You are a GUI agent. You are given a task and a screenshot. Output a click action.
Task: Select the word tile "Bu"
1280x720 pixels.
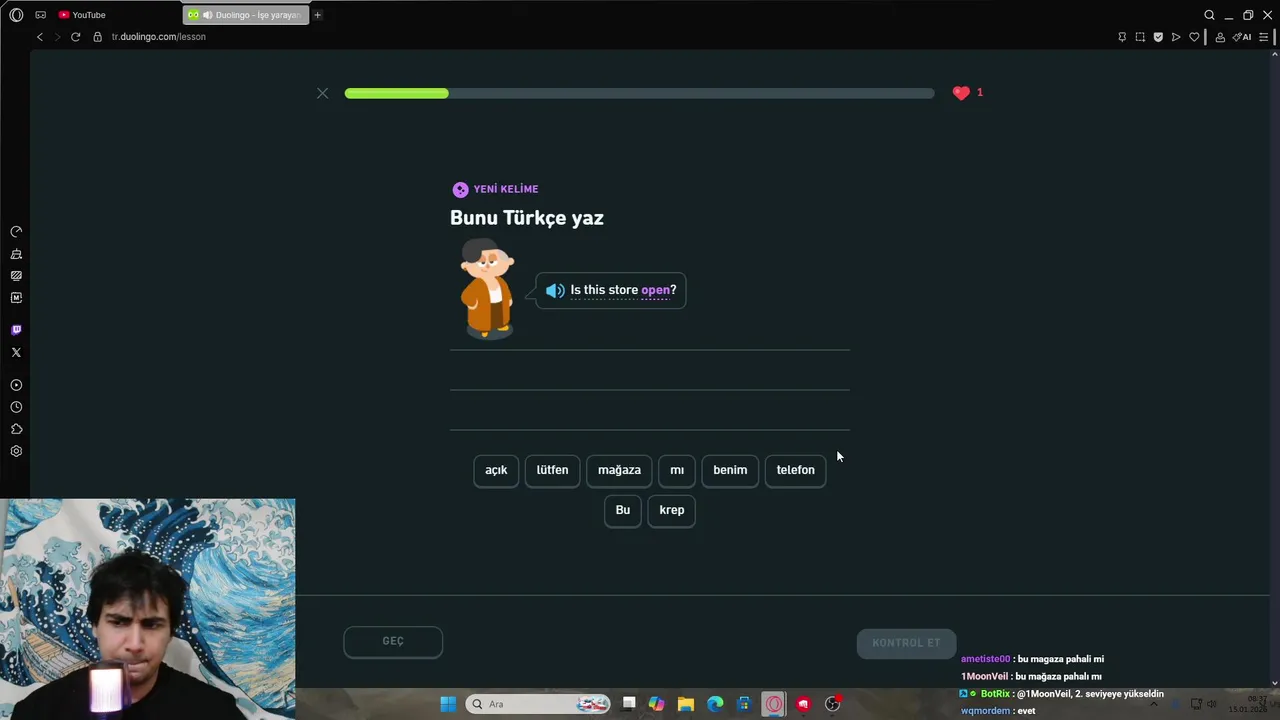tap(623, 510)
